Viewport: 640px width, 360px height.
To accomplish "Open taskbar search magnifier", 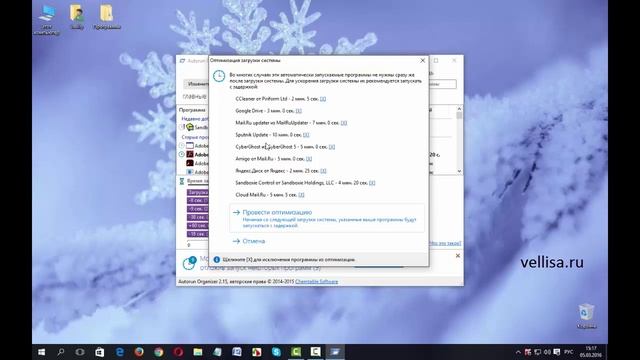I will (61, 352).
